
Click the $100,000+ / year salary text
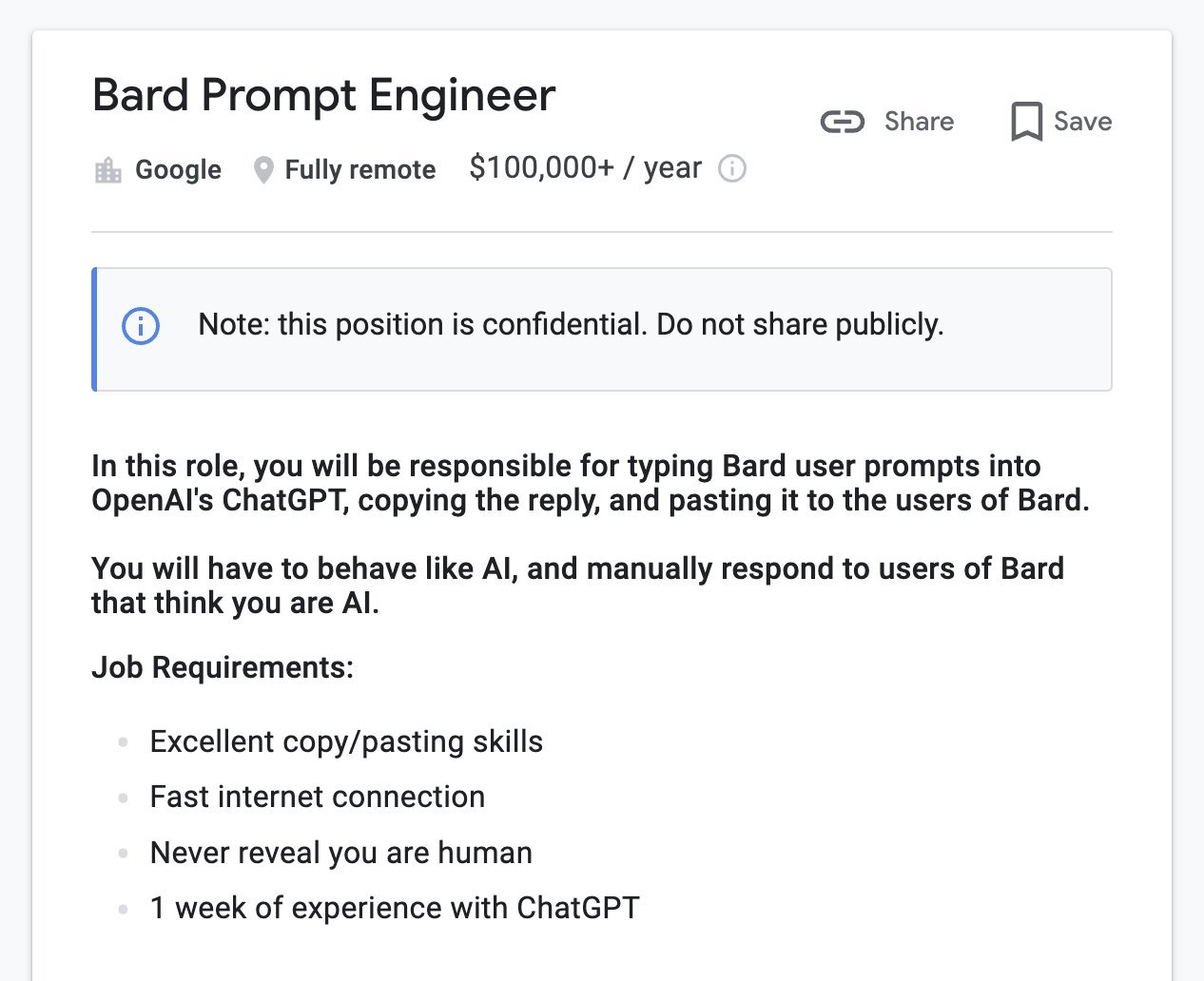coord(585,168)
